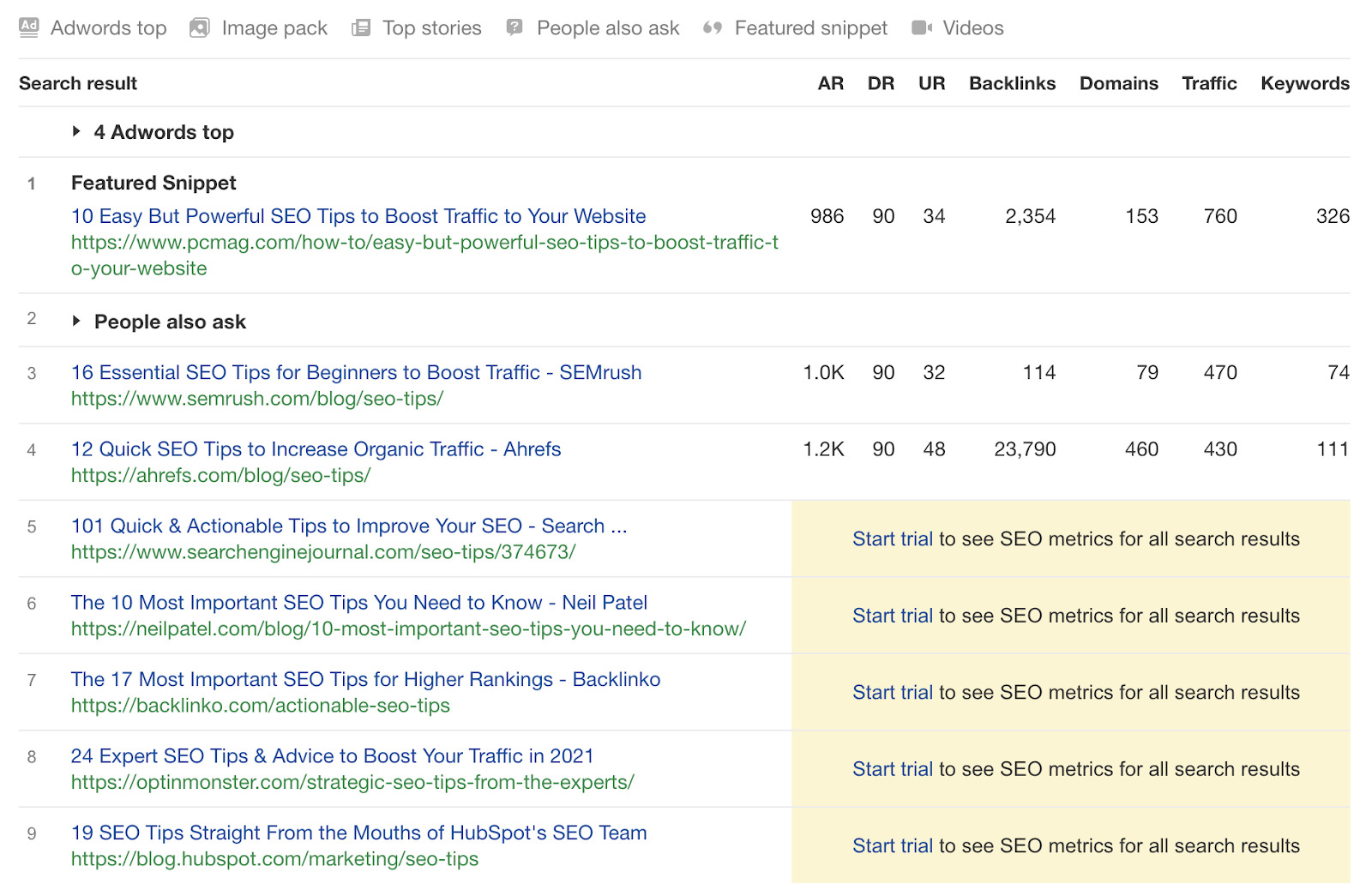This screenshot has width=1372, height=896.
Task: Open the SEMrush 16 Essential SEO Tips link
Action: [356, 372]
